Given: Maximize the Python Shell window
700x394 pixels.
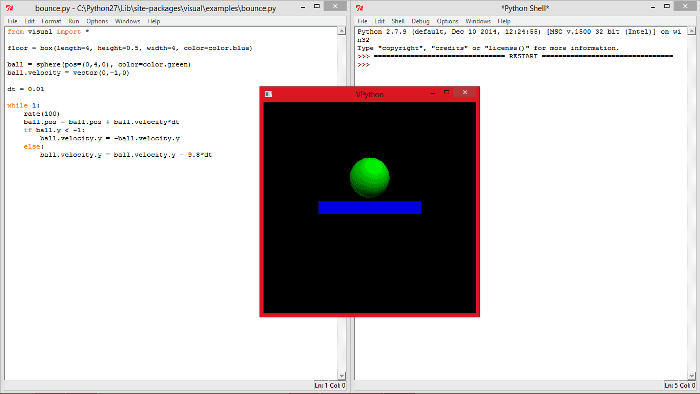Looking at the screenshot, I should (667, 6).
